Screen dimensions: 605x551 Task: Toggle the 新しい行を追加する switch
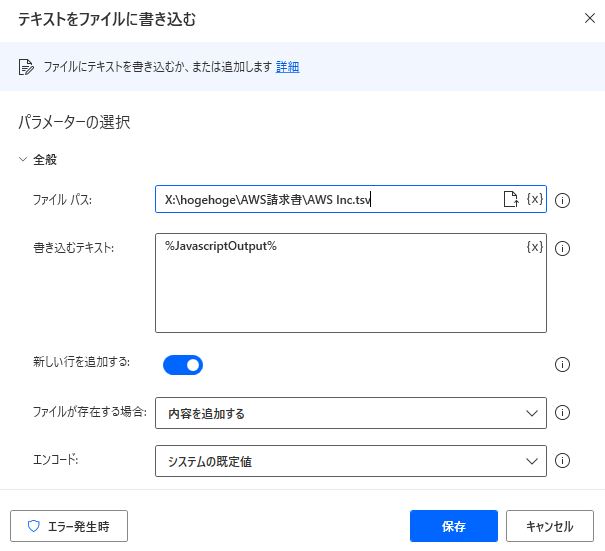tap(183, 365)
